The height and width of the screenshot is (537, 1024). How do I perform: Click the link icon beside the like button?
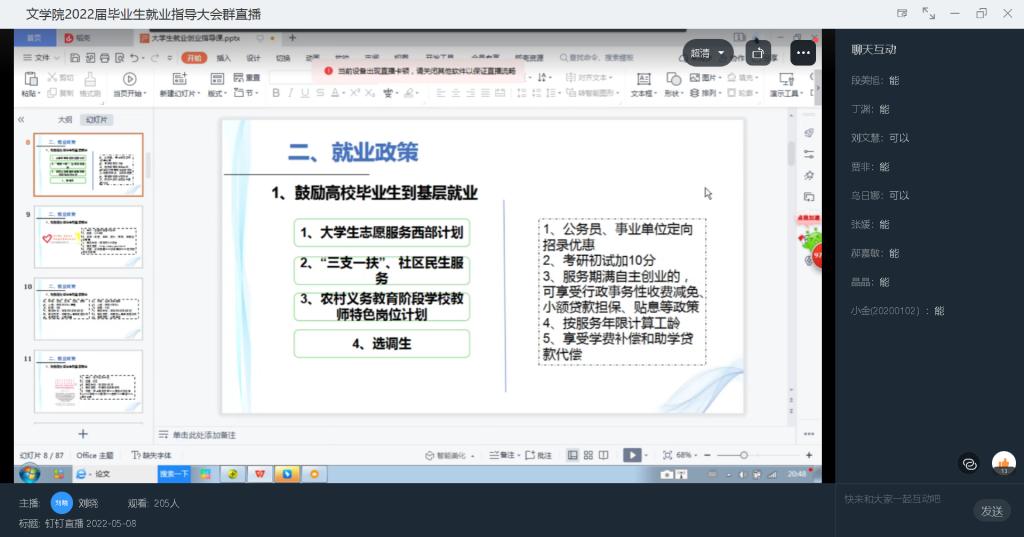point(968,463)
